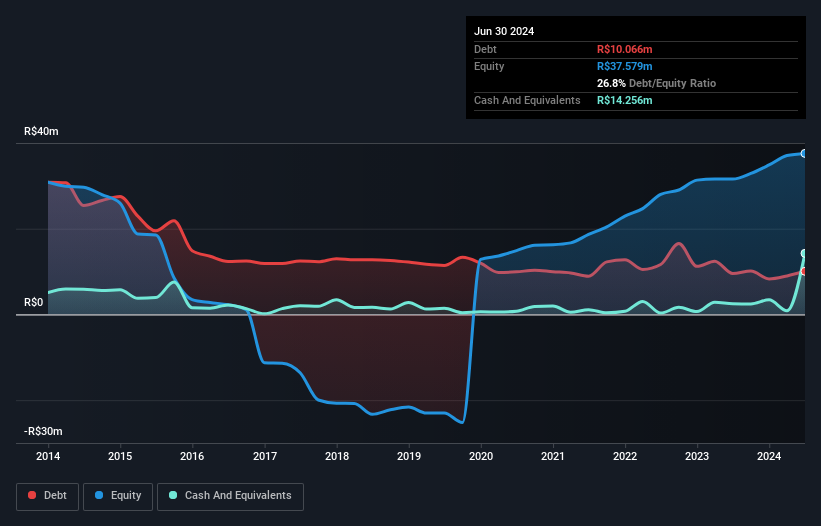821x526 pixels.
Task: Toggle the Debt series legend button
Action: [x=47, y=496]
